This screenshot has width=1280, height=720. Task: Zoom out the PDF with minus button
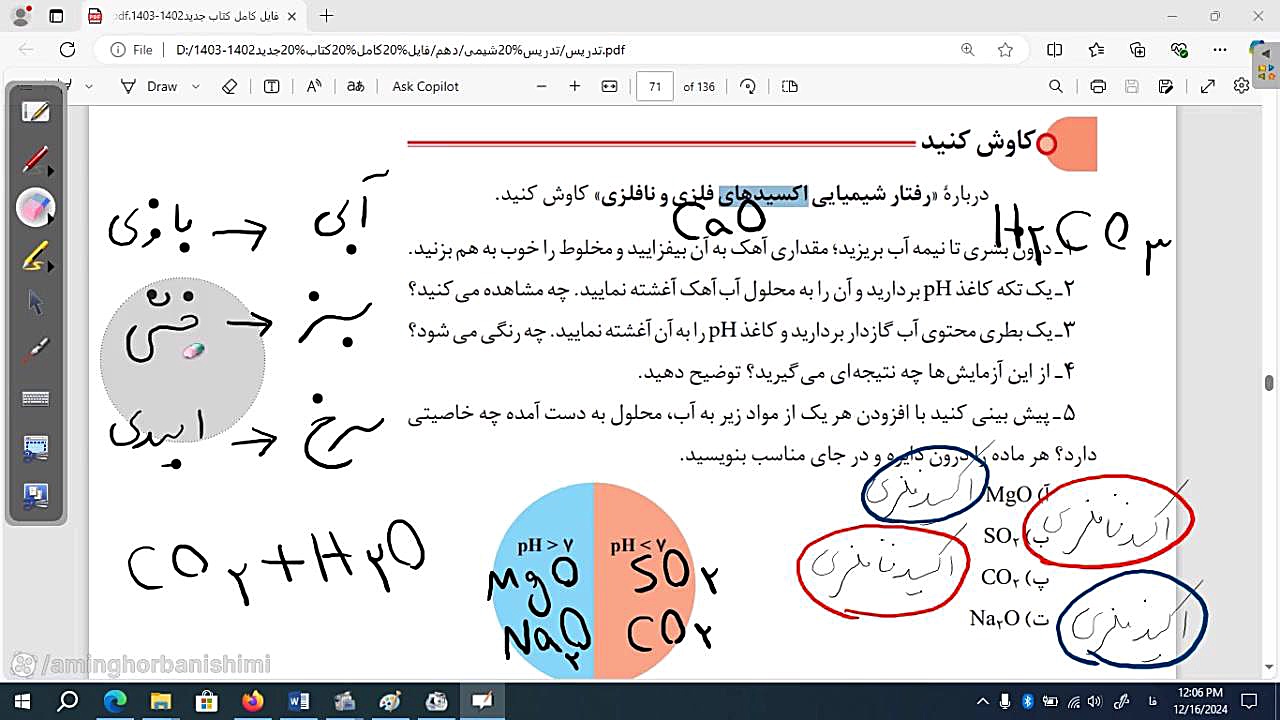(542, 87)
